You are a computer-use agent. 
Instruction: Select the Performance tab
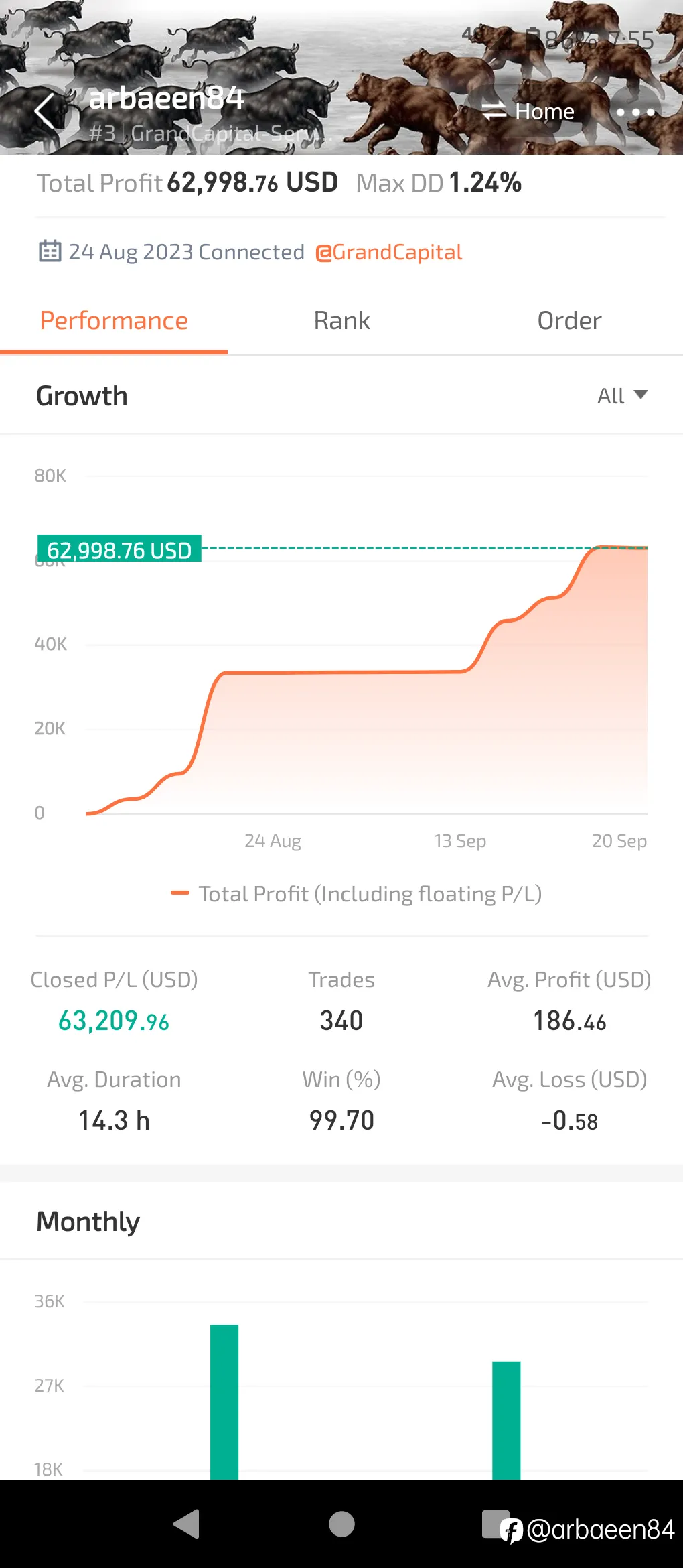tap(114, 321)
